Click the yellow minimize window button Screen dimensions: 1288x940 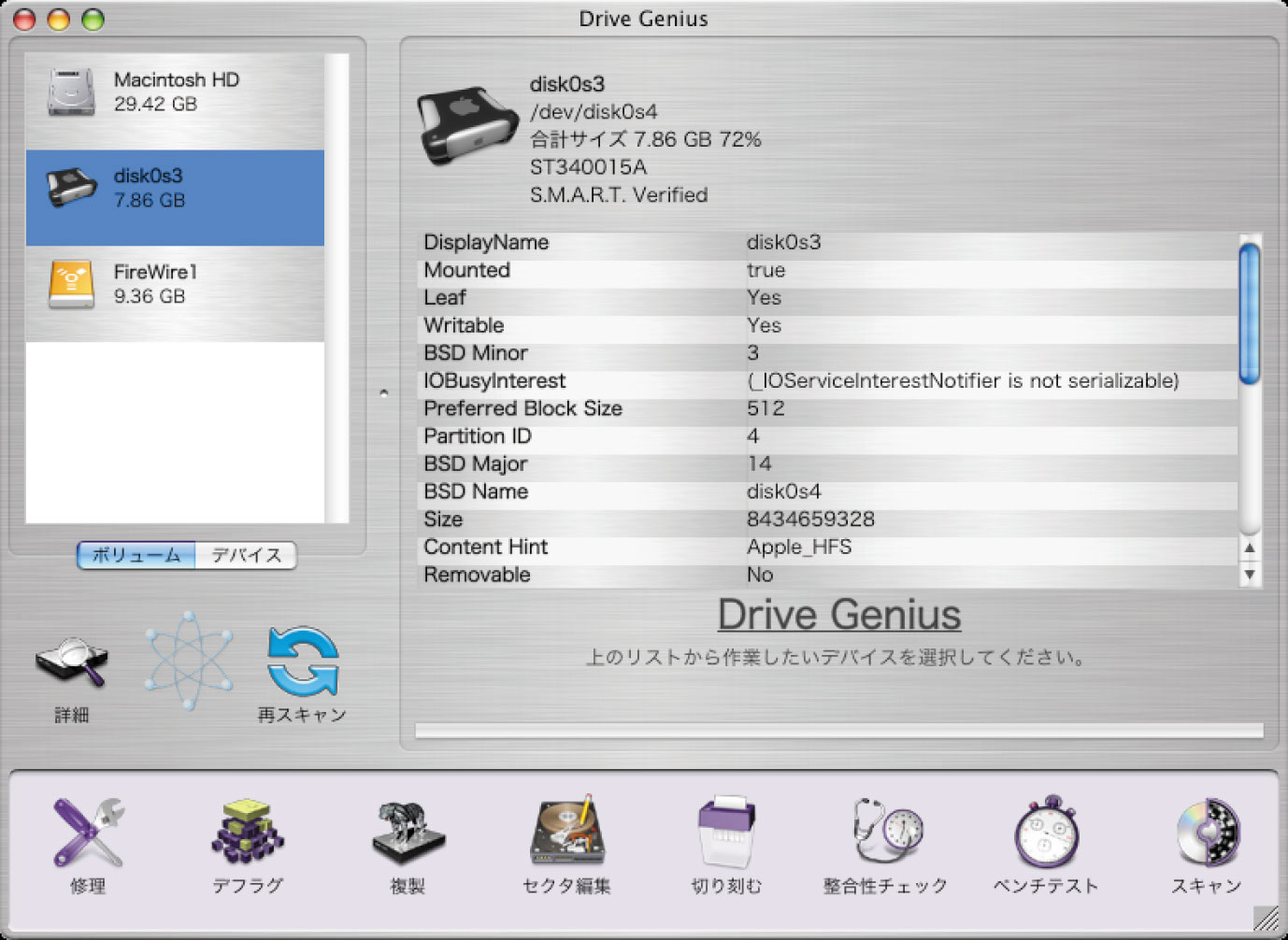point(59,19)
